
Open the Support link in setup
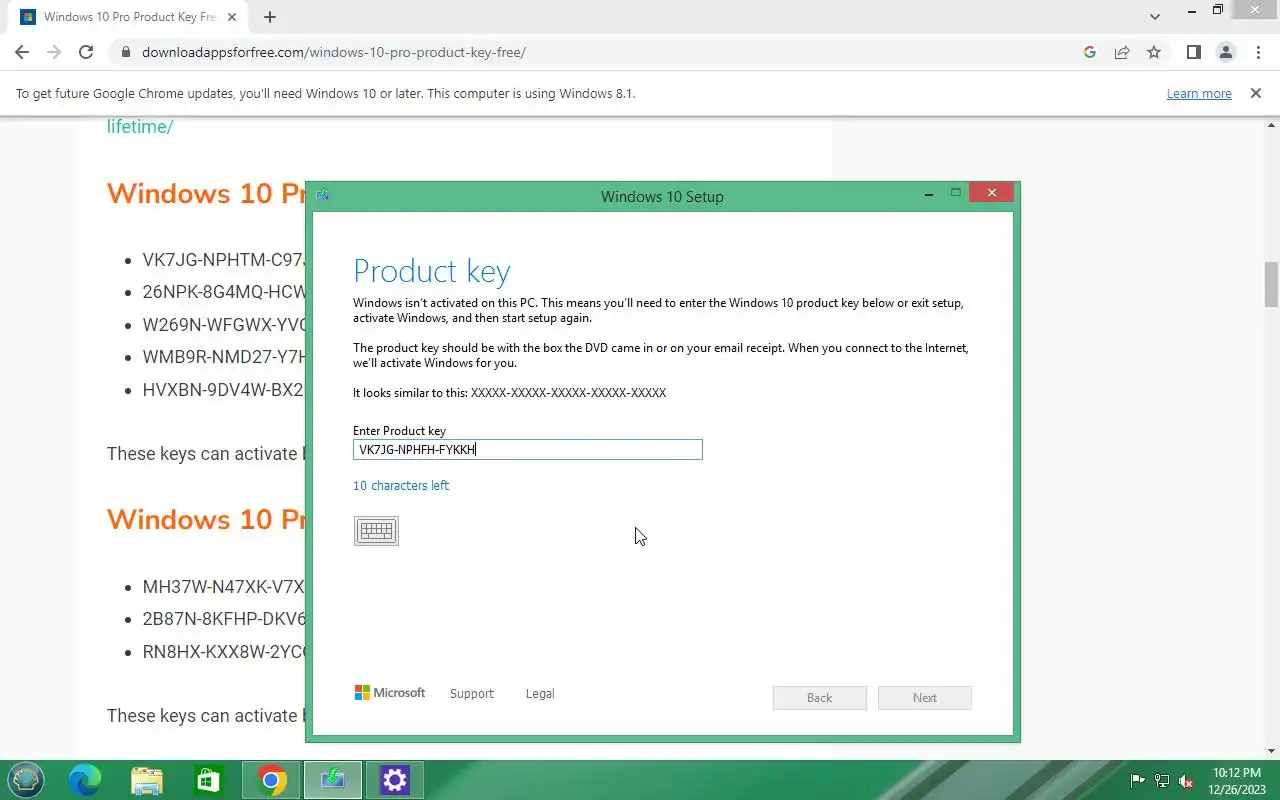[472, 694]
